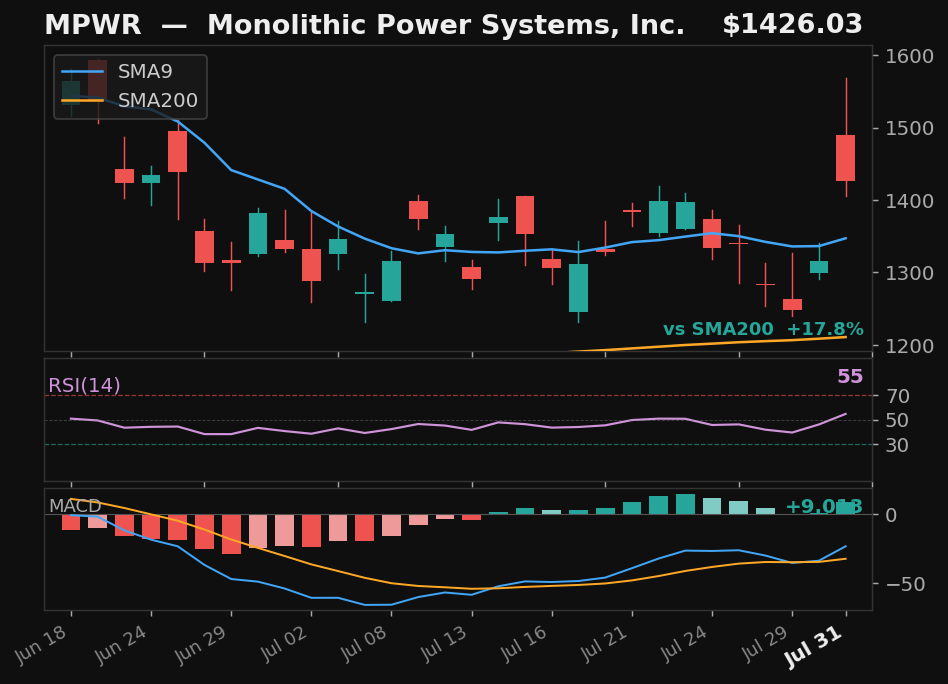Click the MACD −50 axis label
Image resolution: width=948 pixels, height=684 pixels.
[906, 584]
